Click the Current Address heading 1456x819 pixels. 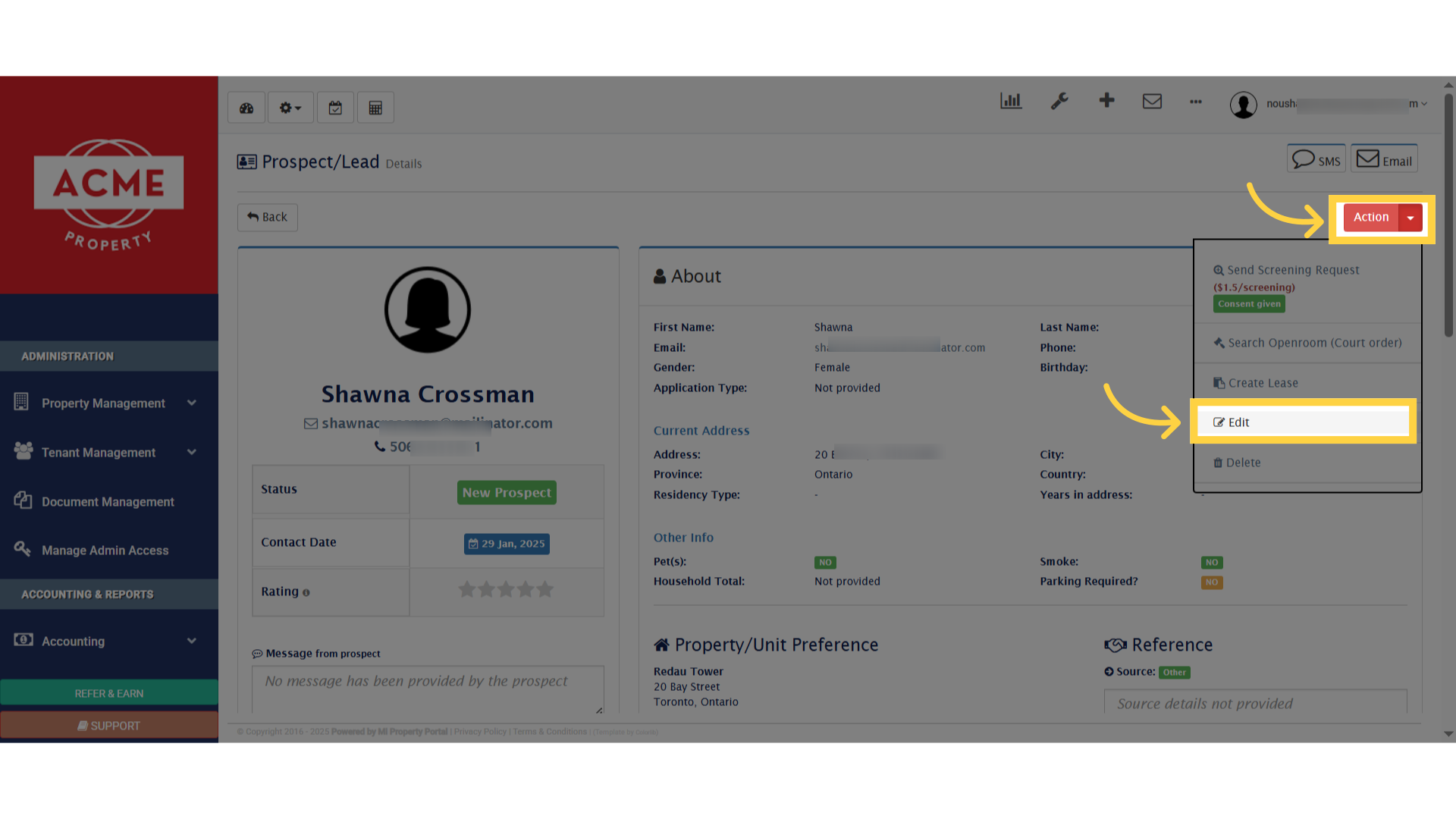(x=701, y=431)
